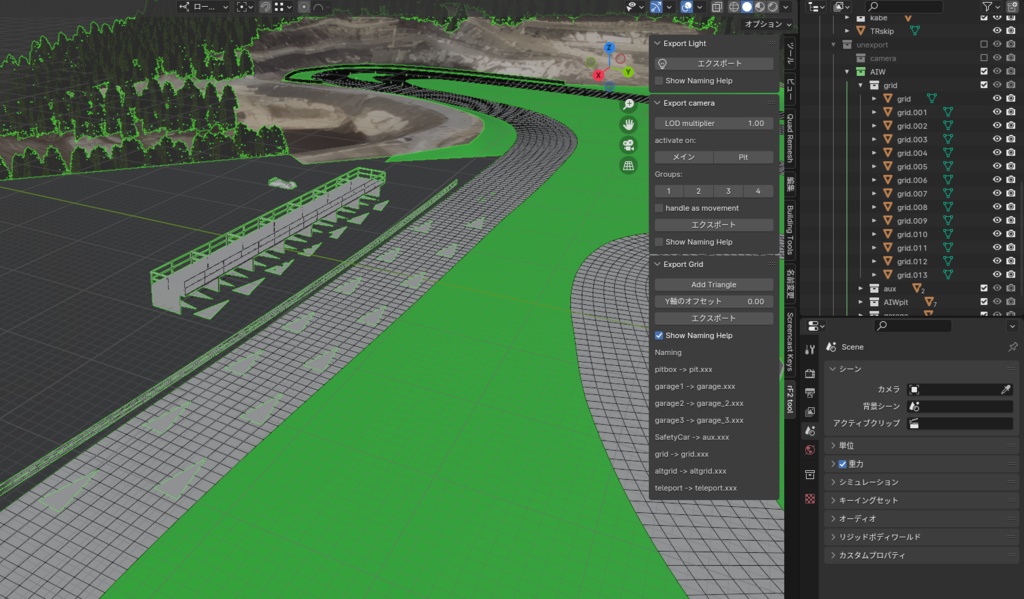Screen dimensions: 1024x599
Task: Click the red X axis of navigation gizmo
Action: 598,75
